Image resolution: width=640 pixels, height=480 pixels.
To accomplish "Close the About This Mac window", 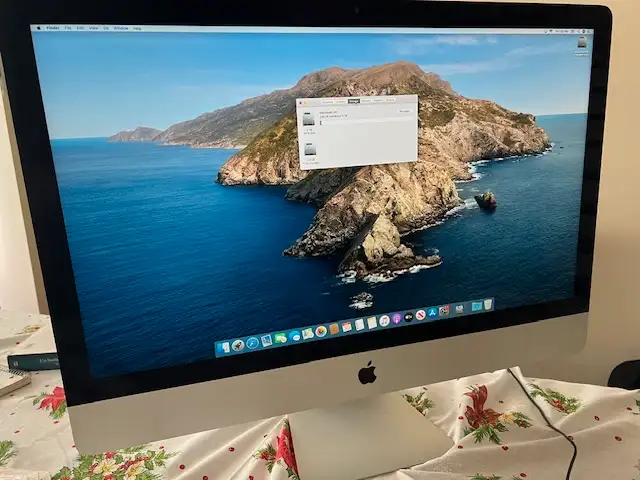I will (300, 102).
